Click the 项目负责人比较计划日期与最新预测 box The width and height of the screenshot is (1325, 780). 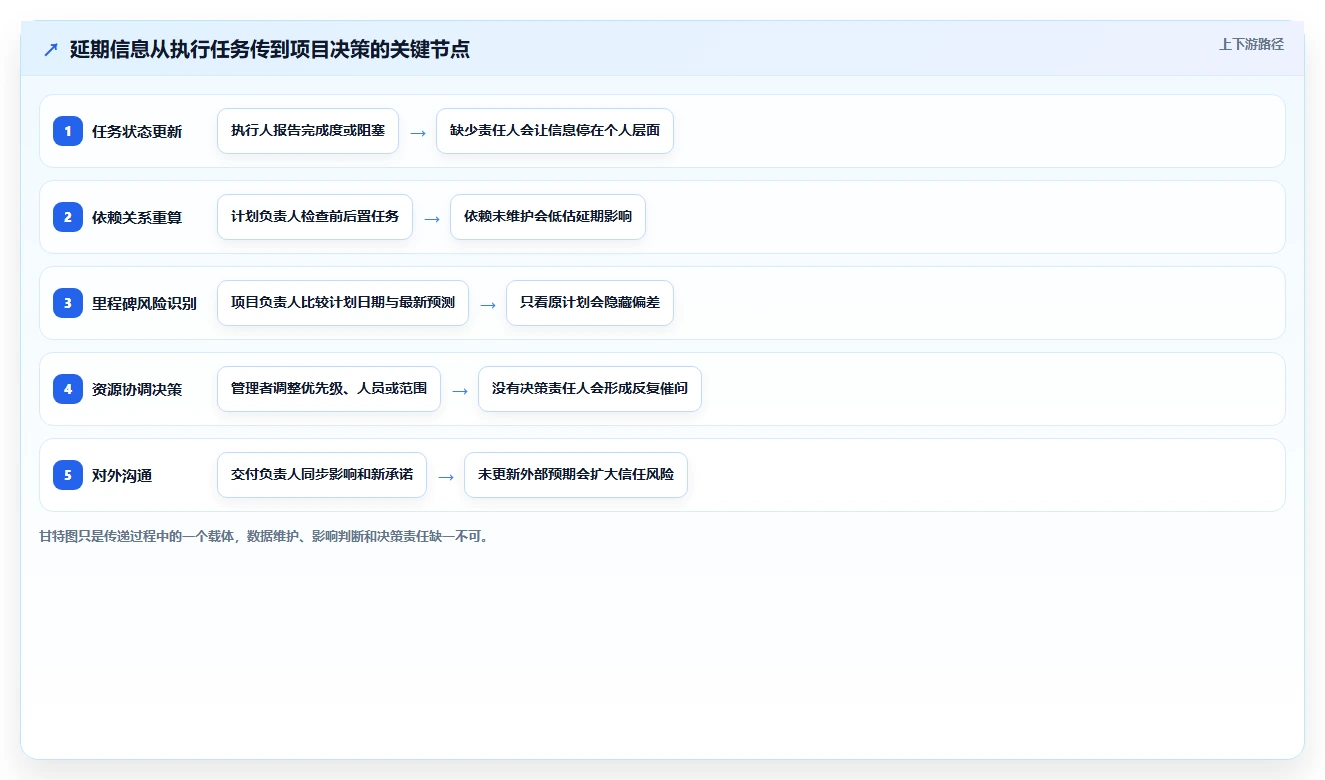[x=343, y=303]
